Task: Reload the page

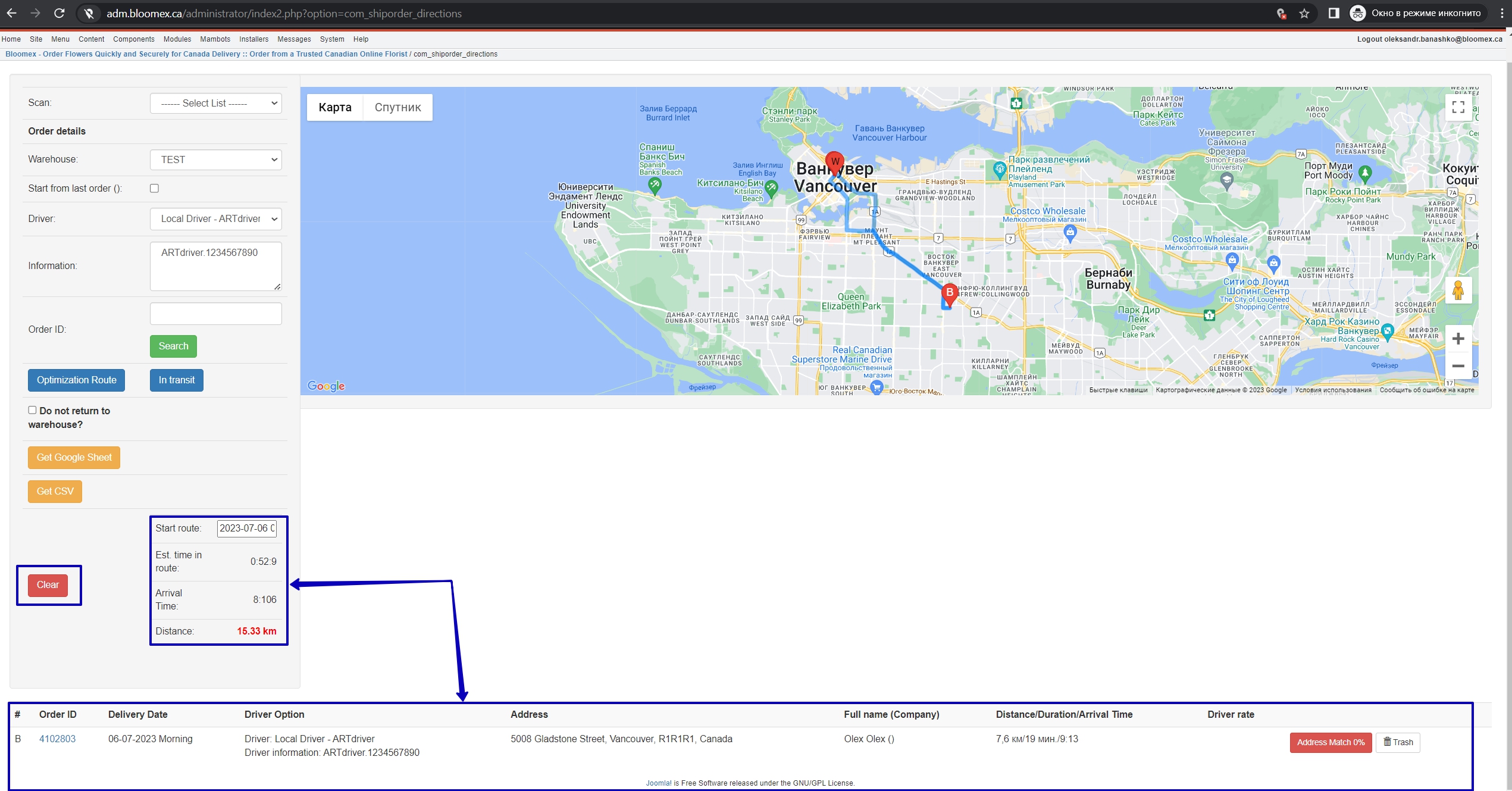Action: click(x=59, y=13)
